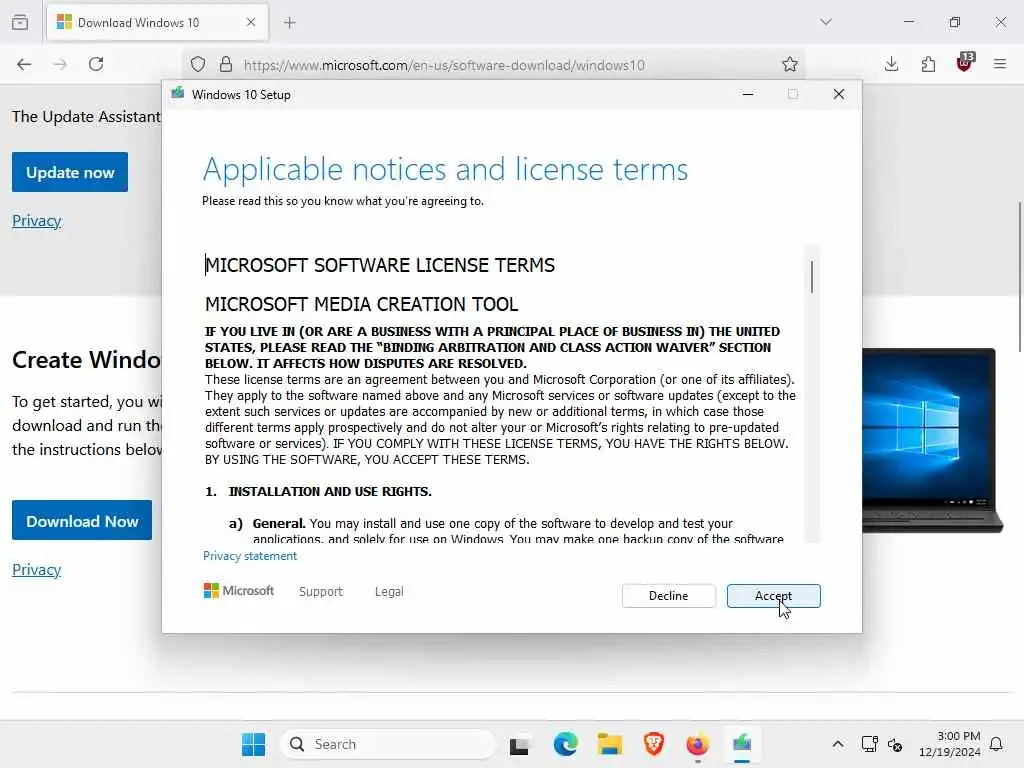Click the 'MICROSOFT SOFTWARE LICENSE TERMS' heading
This screenshot has height=768, width=1024.
[380, 265]
